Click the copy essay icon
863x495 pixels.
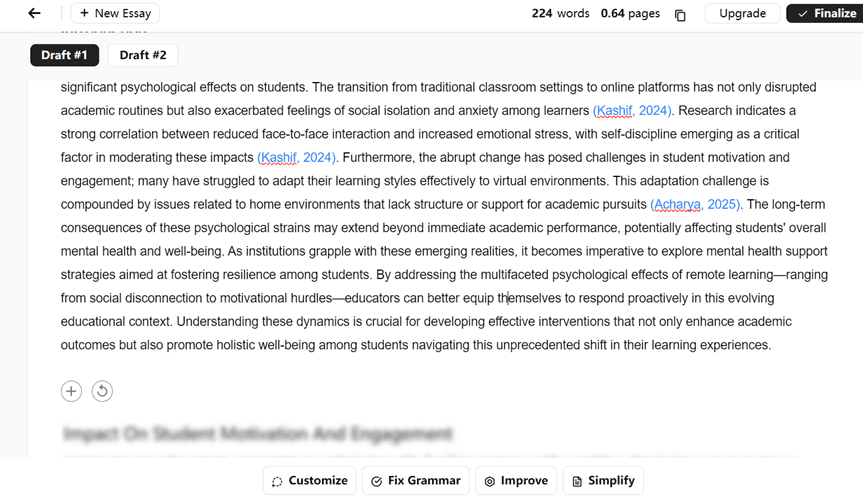pos(680,14)
